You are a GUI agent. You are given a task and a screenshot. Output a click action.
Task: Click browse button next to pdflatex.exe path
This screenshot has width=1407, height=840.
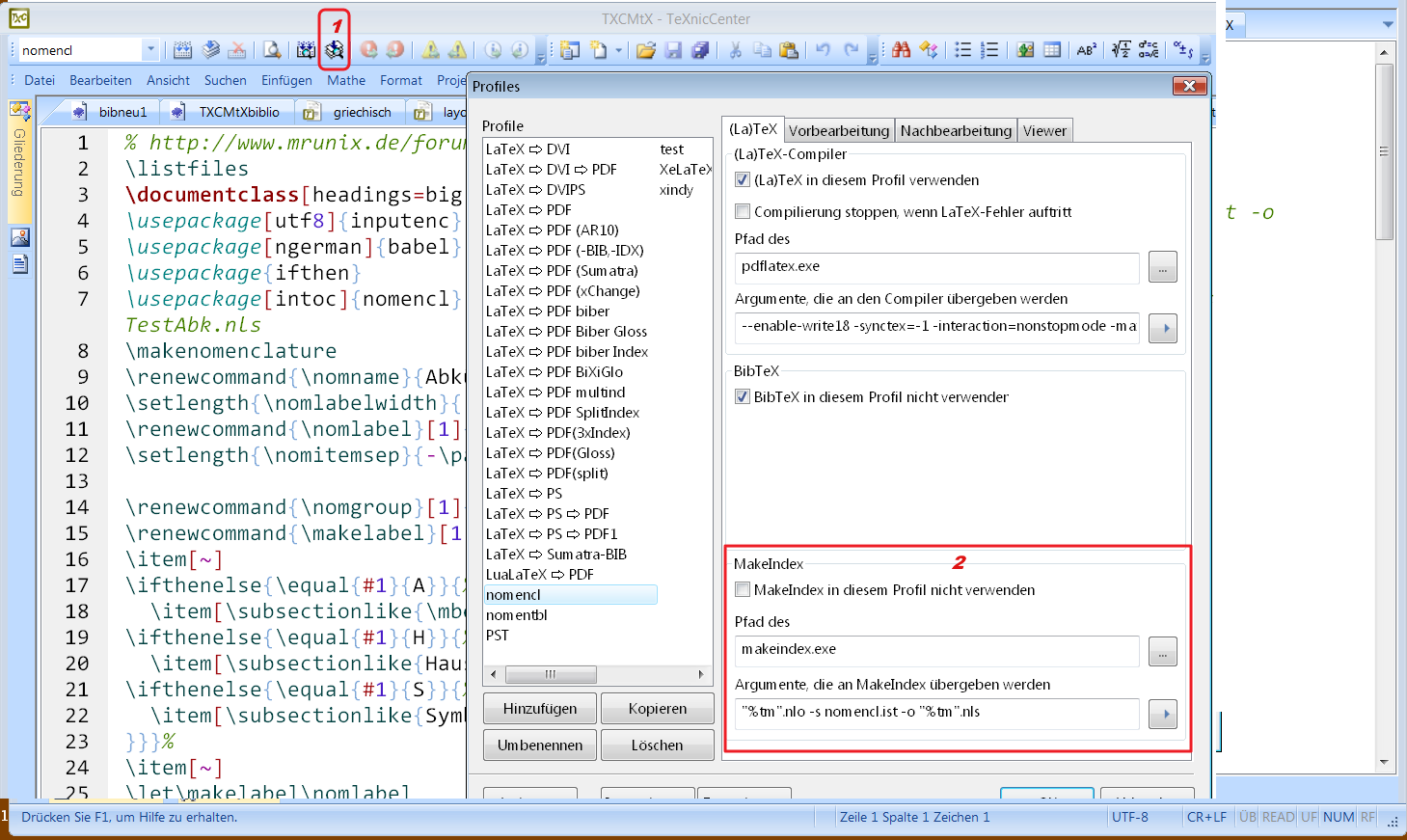point(1163,267)
